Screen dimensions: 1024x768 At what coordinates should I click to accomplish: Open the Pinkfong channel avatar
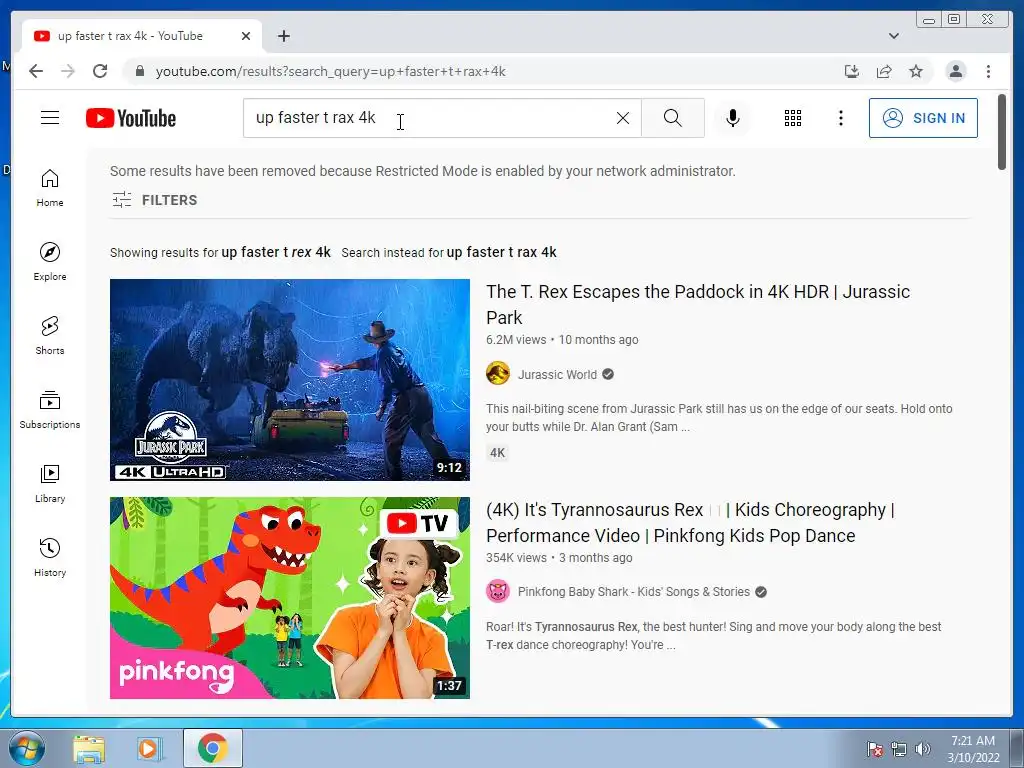(498, 592)
